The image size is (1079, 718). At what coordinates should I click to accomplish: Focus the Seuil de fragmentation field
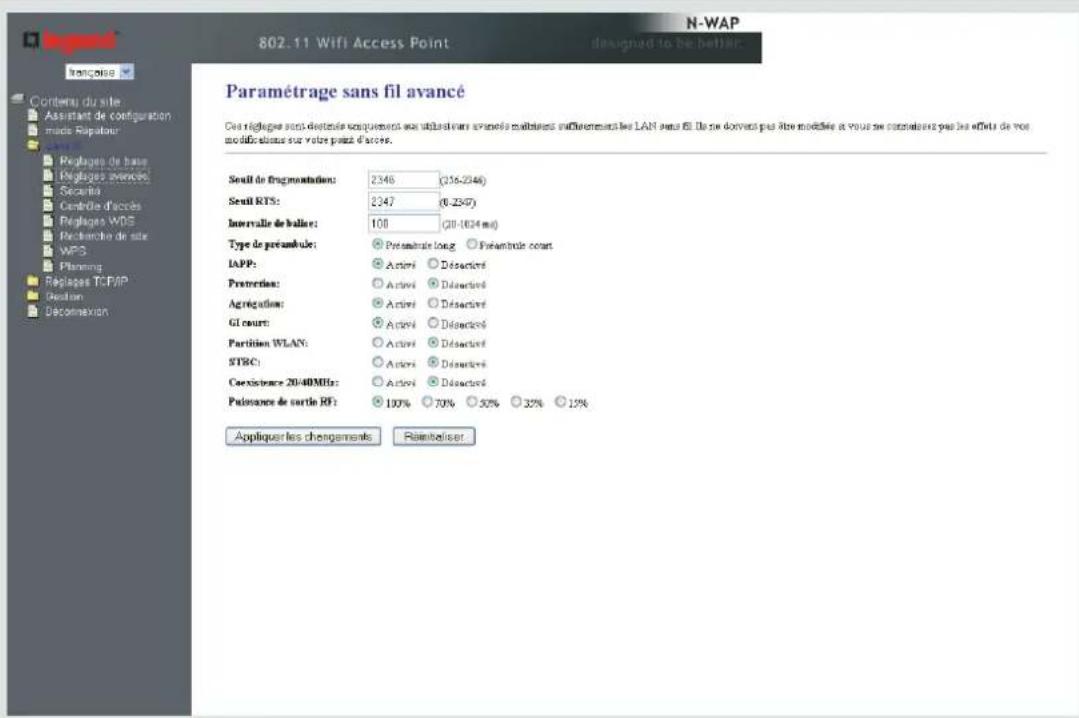403,180
